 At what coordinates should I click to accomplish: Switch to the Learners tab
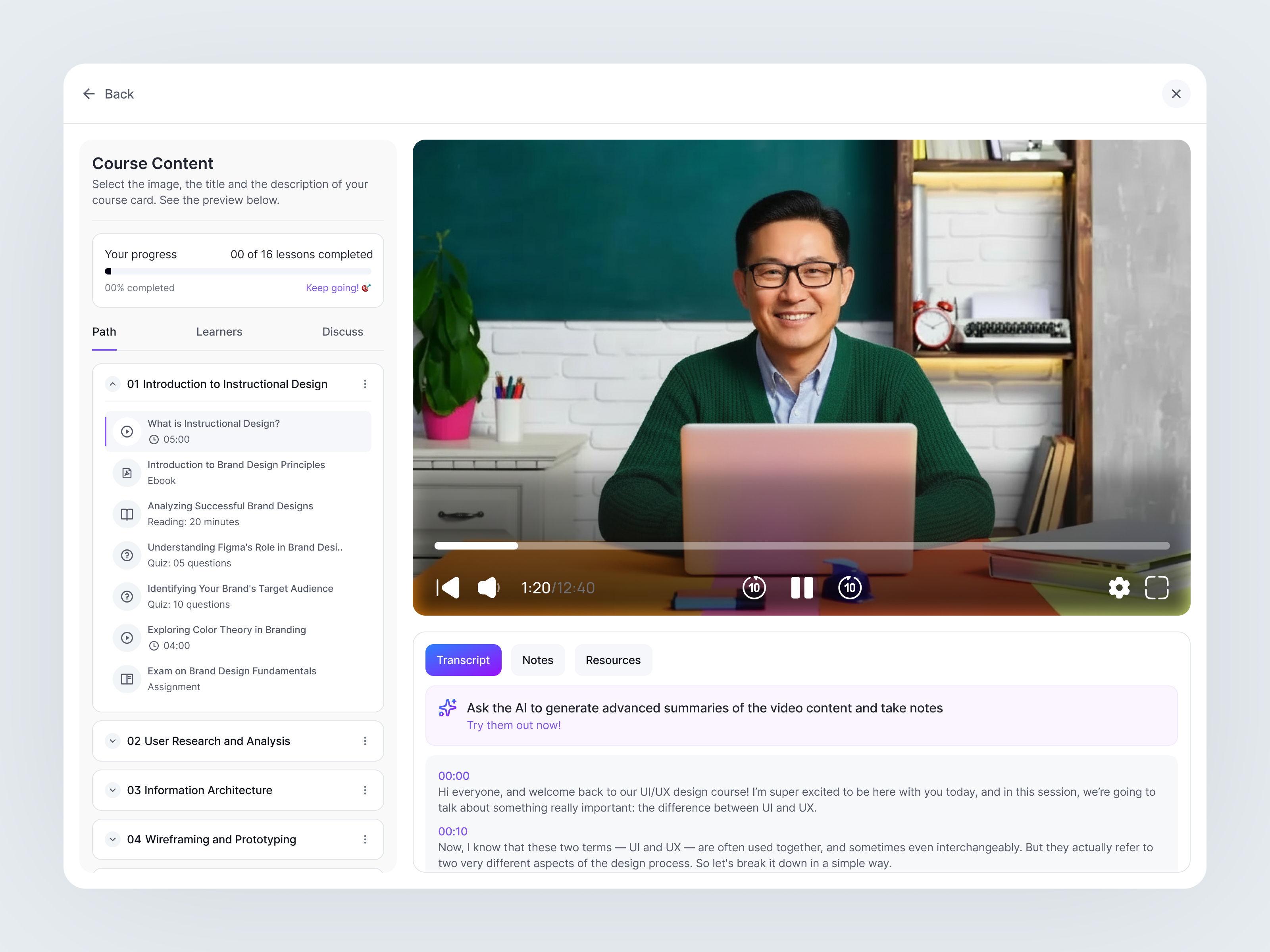click(219, 332)
